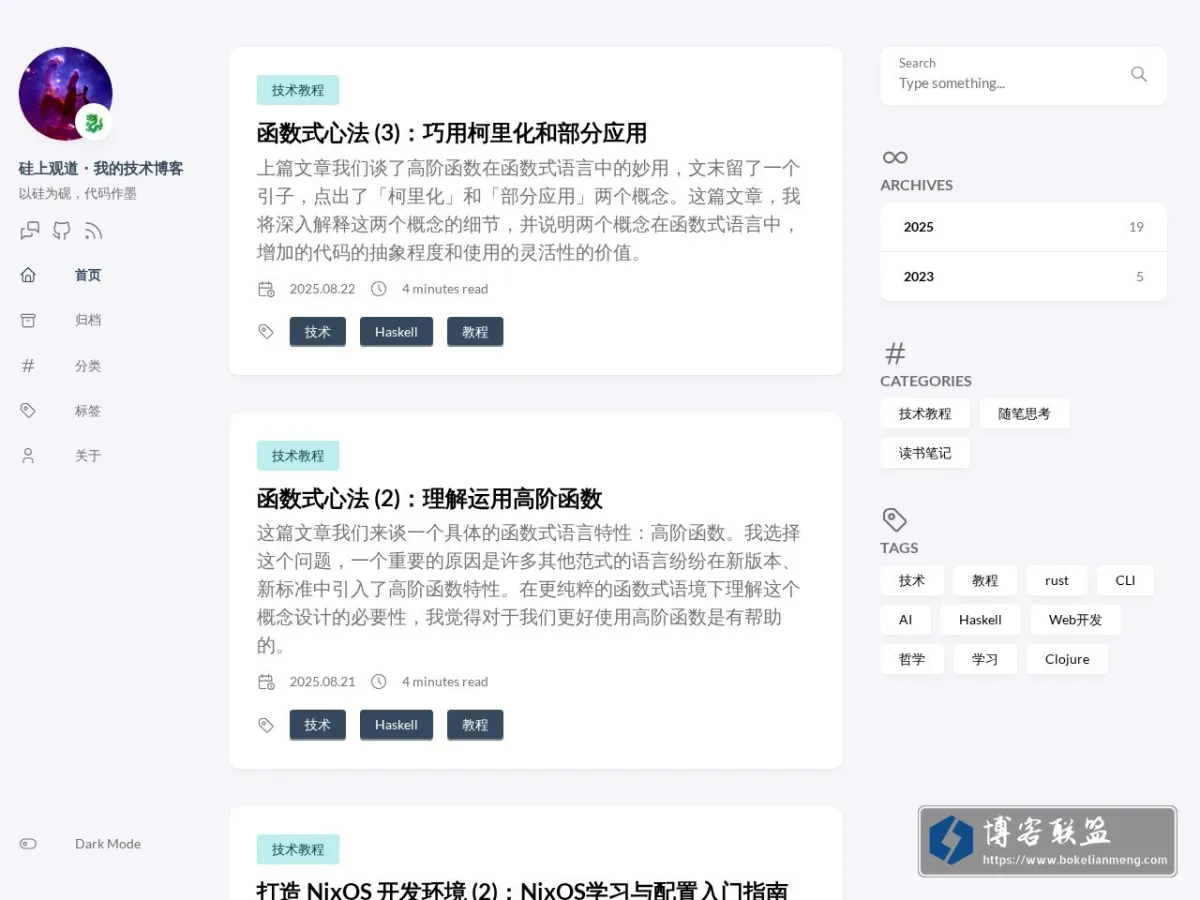Click the 2025.08.22 date text
The image size is (1200, 900).
point(322,289)
